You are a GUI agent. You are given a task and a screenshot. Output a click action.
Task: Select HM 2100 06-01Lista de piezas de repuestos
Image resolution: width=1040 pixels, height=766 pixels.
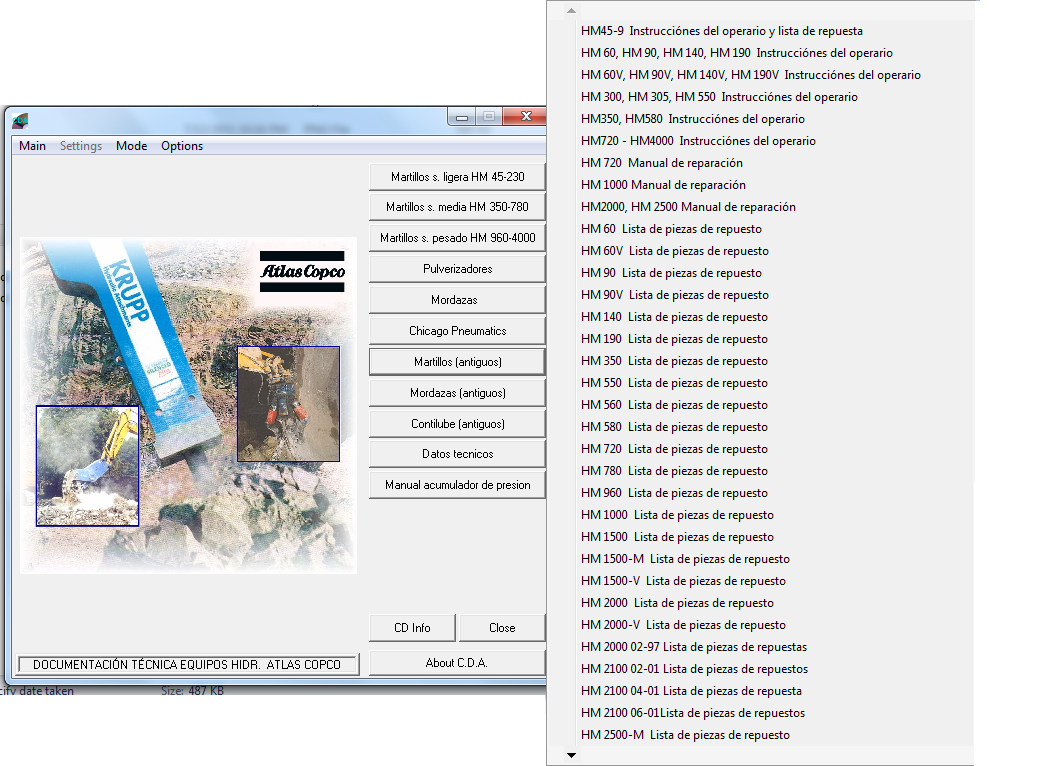point(692,712)
